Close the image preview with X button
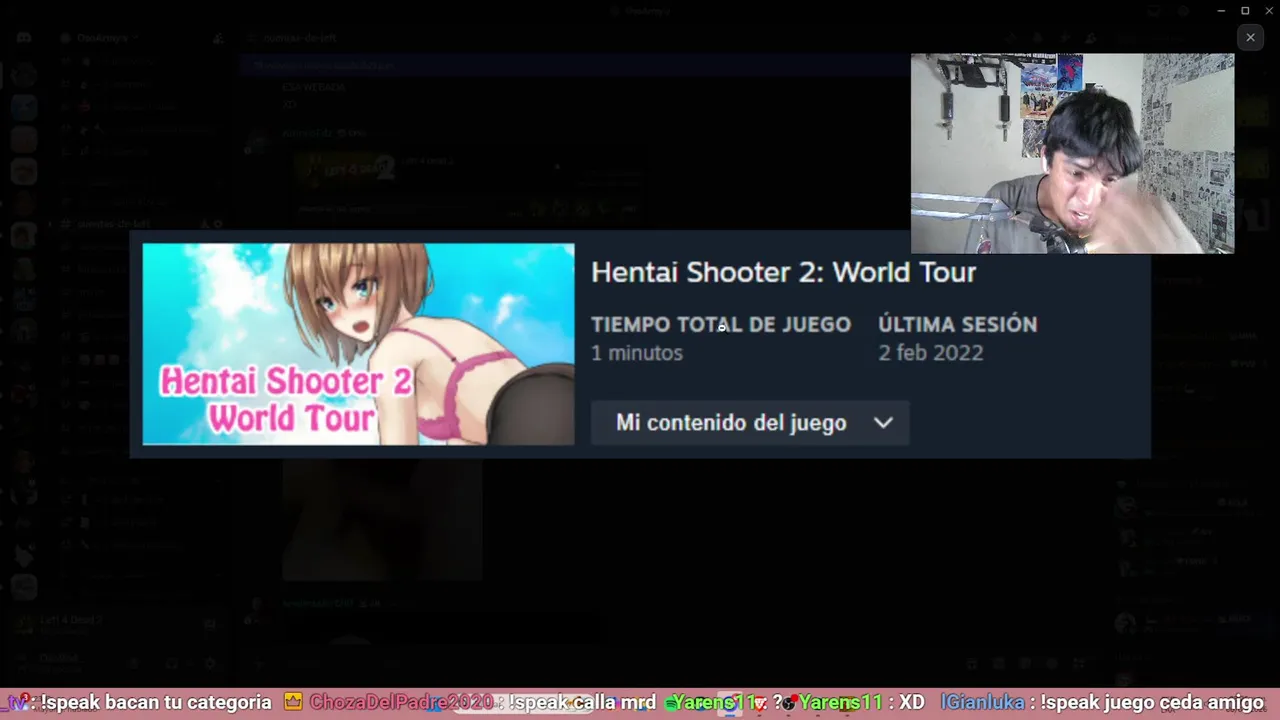The width and height of the screenshot is (1280, 720). point(1250,38)
